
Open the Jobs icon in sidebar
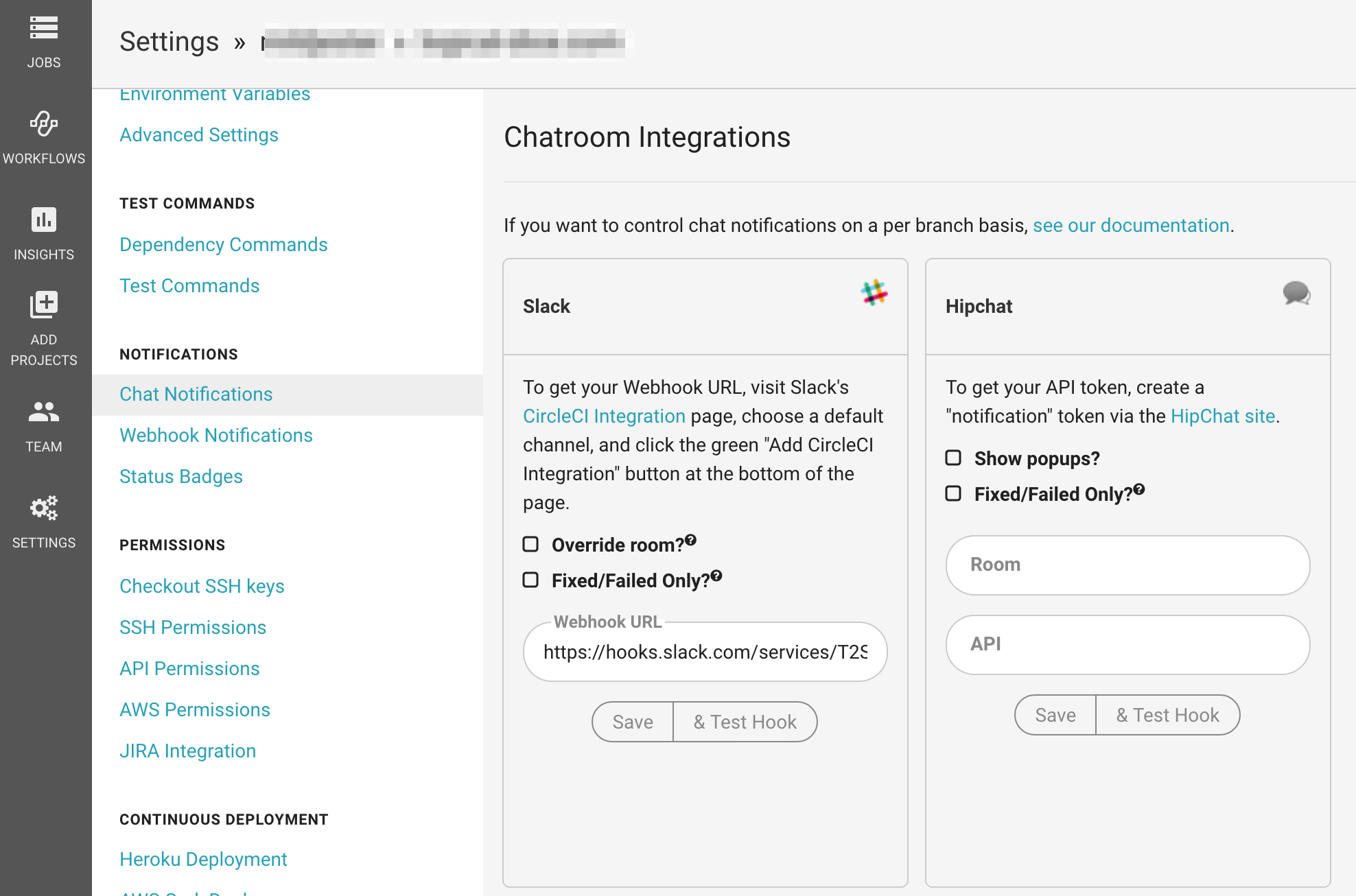click(x=44, y=28)
